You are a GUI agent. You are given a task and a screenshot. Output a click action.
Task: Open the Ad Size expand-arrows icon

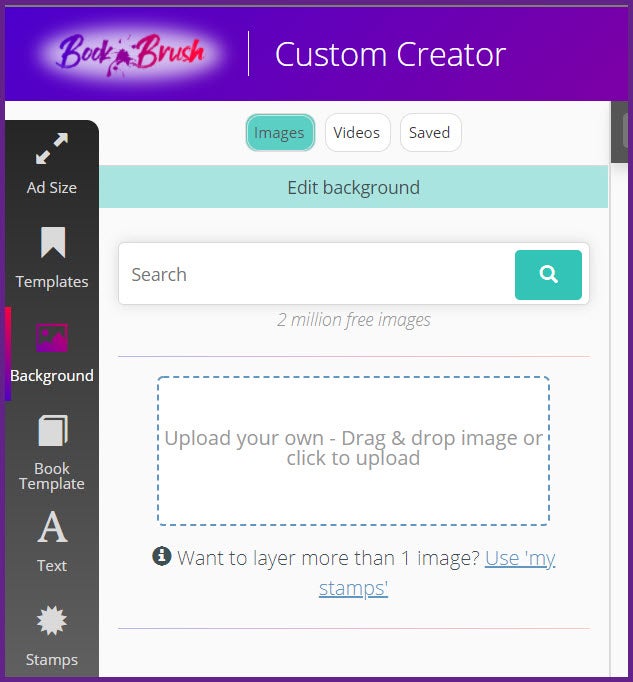51,149
